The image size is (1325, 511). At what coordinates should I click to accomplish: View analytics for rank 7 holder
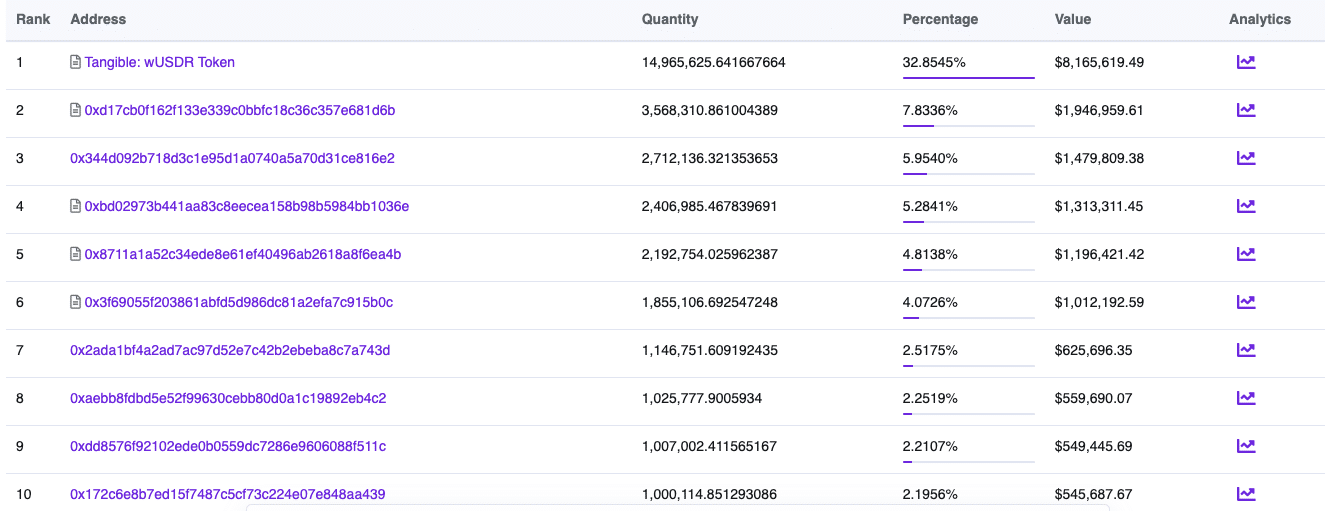1245,350
